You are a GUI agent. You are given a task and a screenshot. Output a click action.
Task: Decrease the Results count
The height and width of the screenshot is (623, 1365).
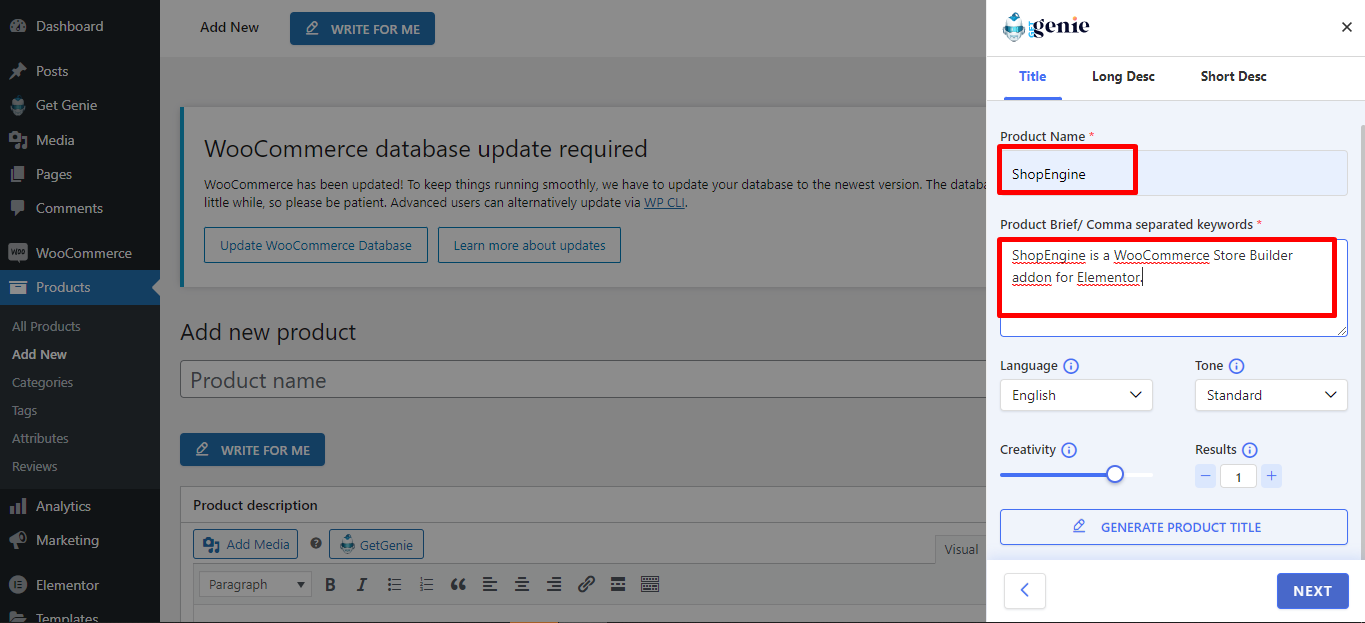[x=1206, y=476]
